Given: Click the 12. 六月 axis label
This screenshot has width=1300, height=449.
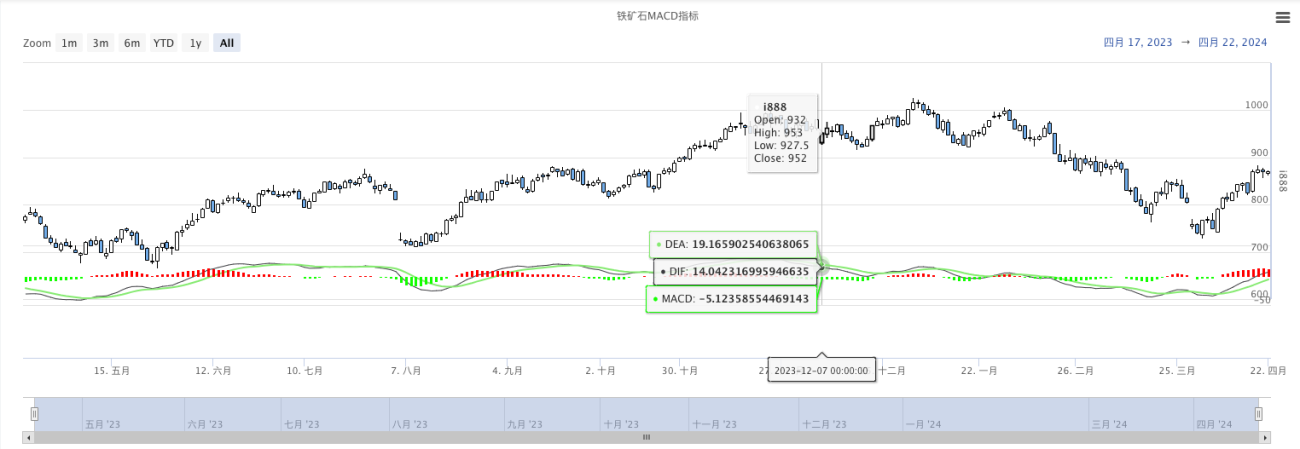Looking at the screenshot, I should click(214, 370).
